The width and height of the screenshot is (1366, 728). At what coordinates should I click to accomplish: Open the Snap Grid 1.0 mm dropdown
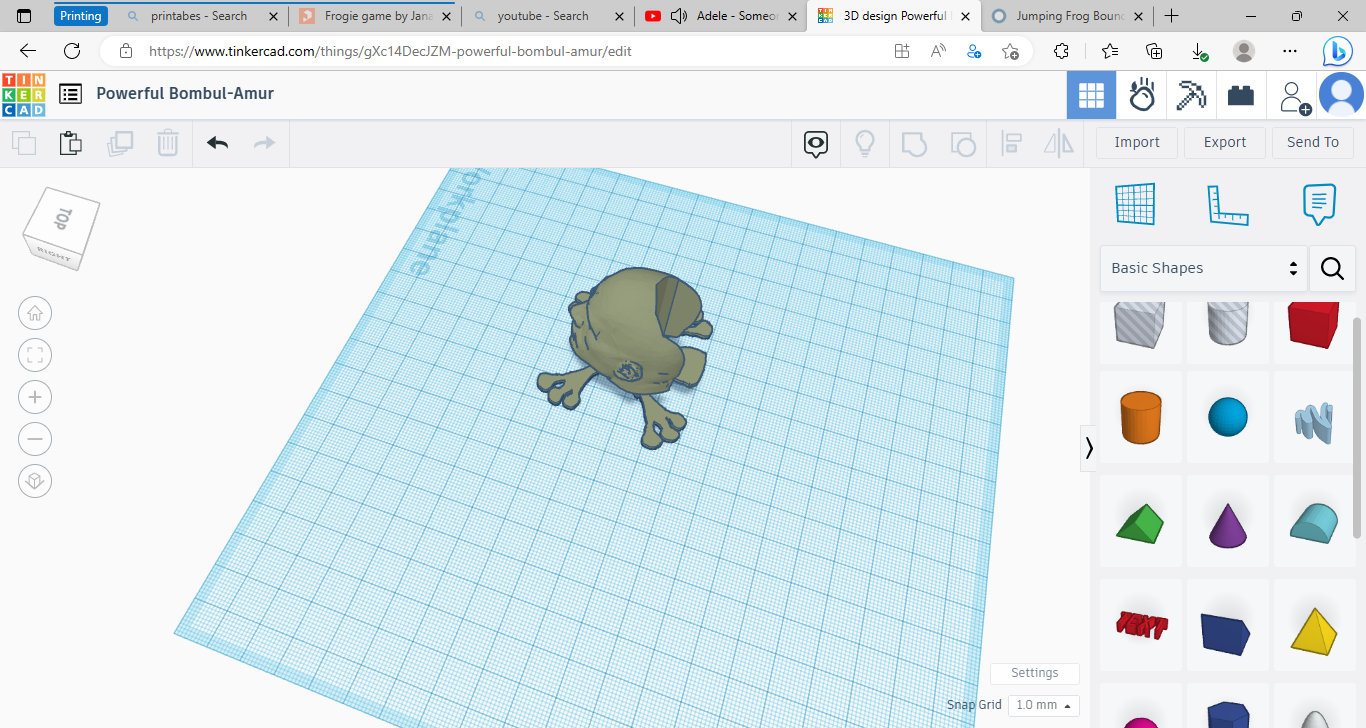coord(1043,705)
